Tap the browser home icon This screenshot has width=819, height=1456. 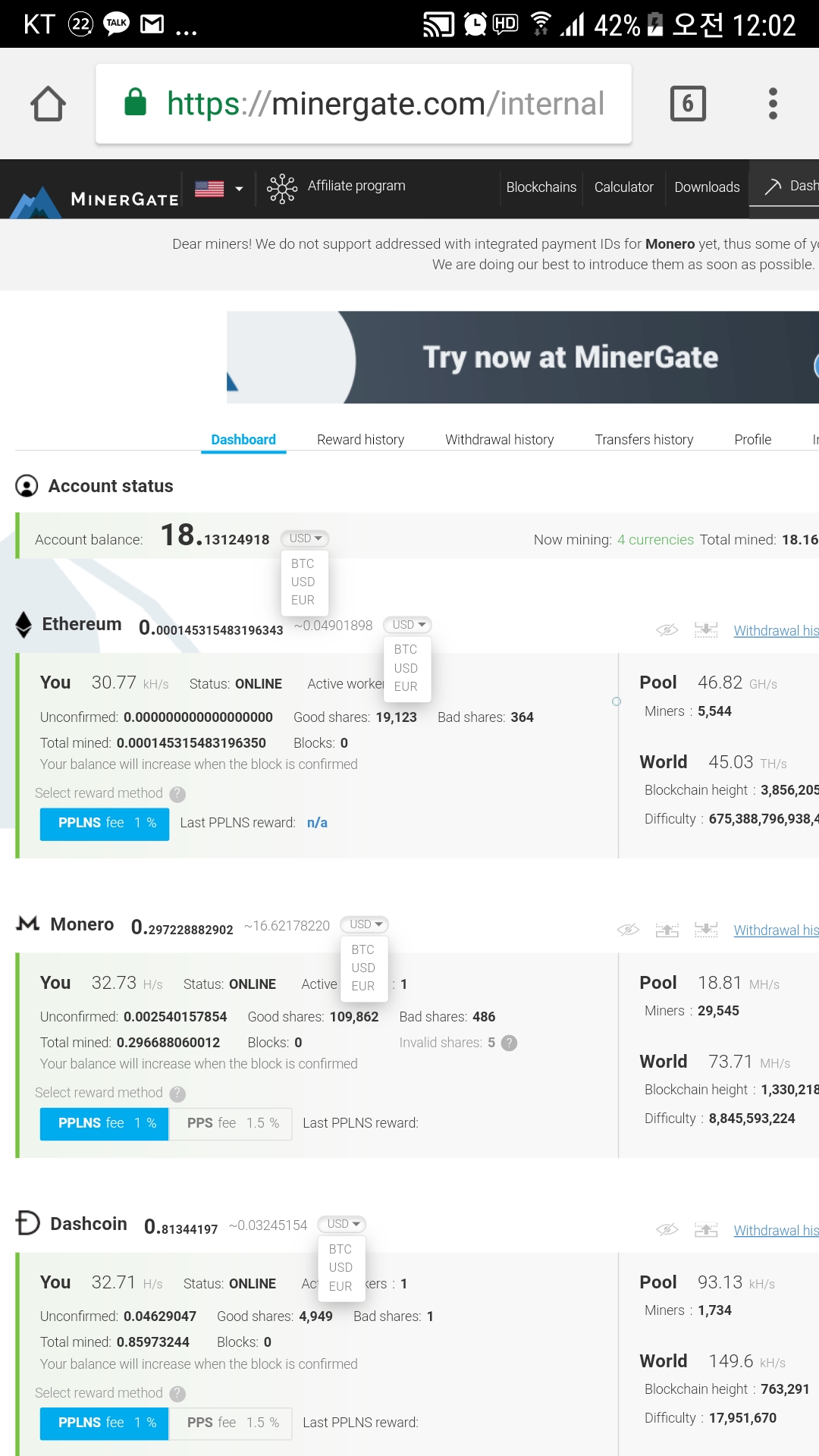pyautogui.click(x=48, y=104)
